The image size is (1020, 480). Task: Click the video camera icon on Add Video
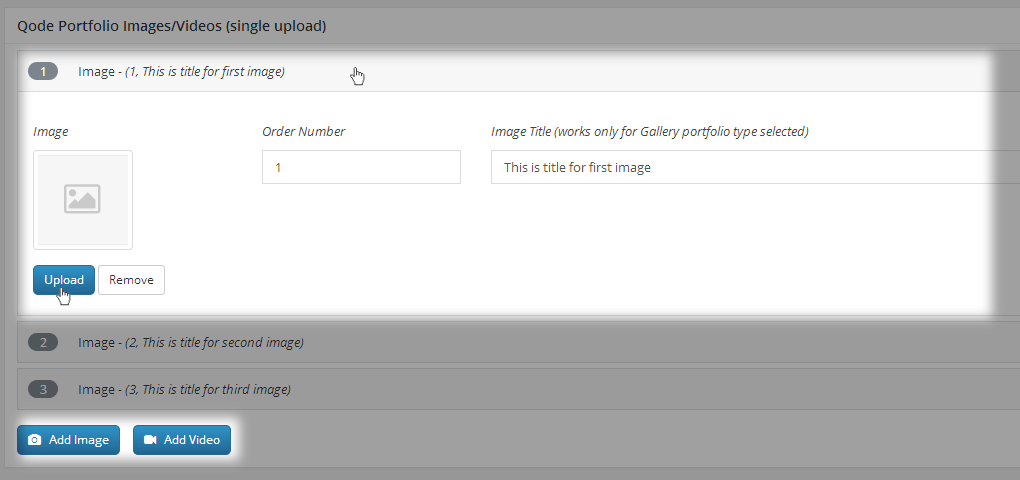point(150,440)
